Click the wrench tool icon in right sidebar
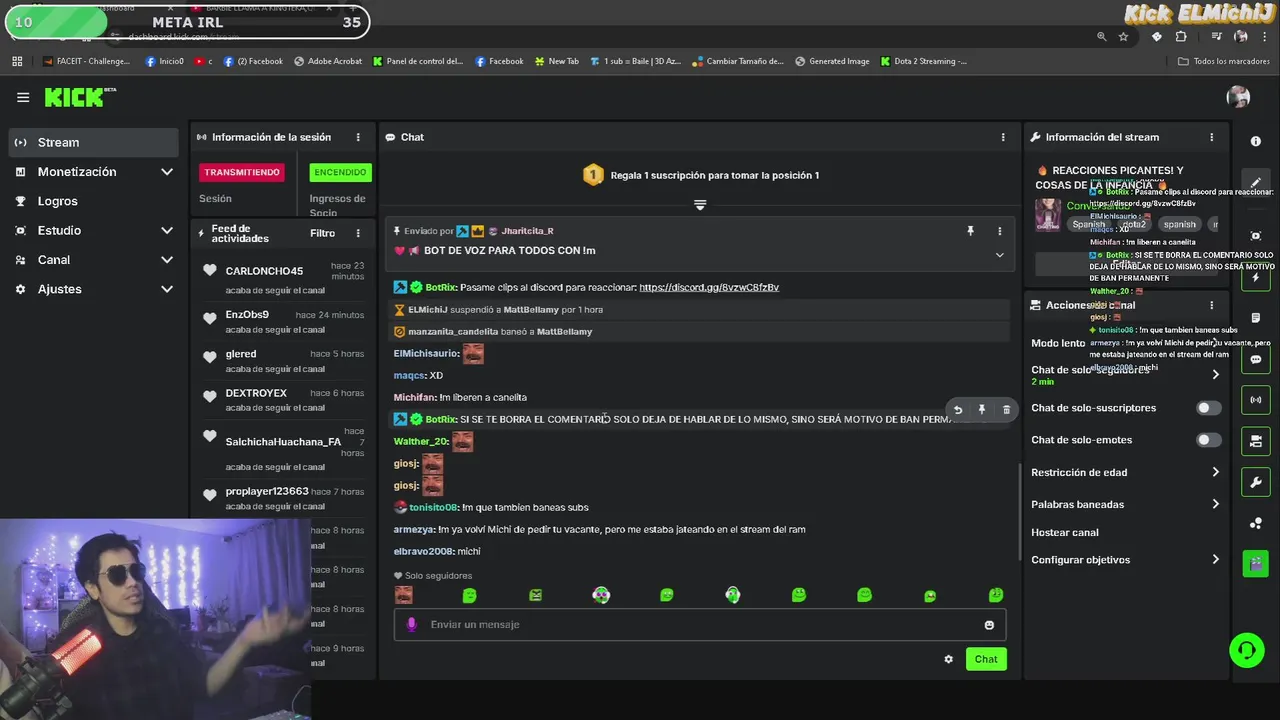1280x720 pixels. pos(1256,482)
